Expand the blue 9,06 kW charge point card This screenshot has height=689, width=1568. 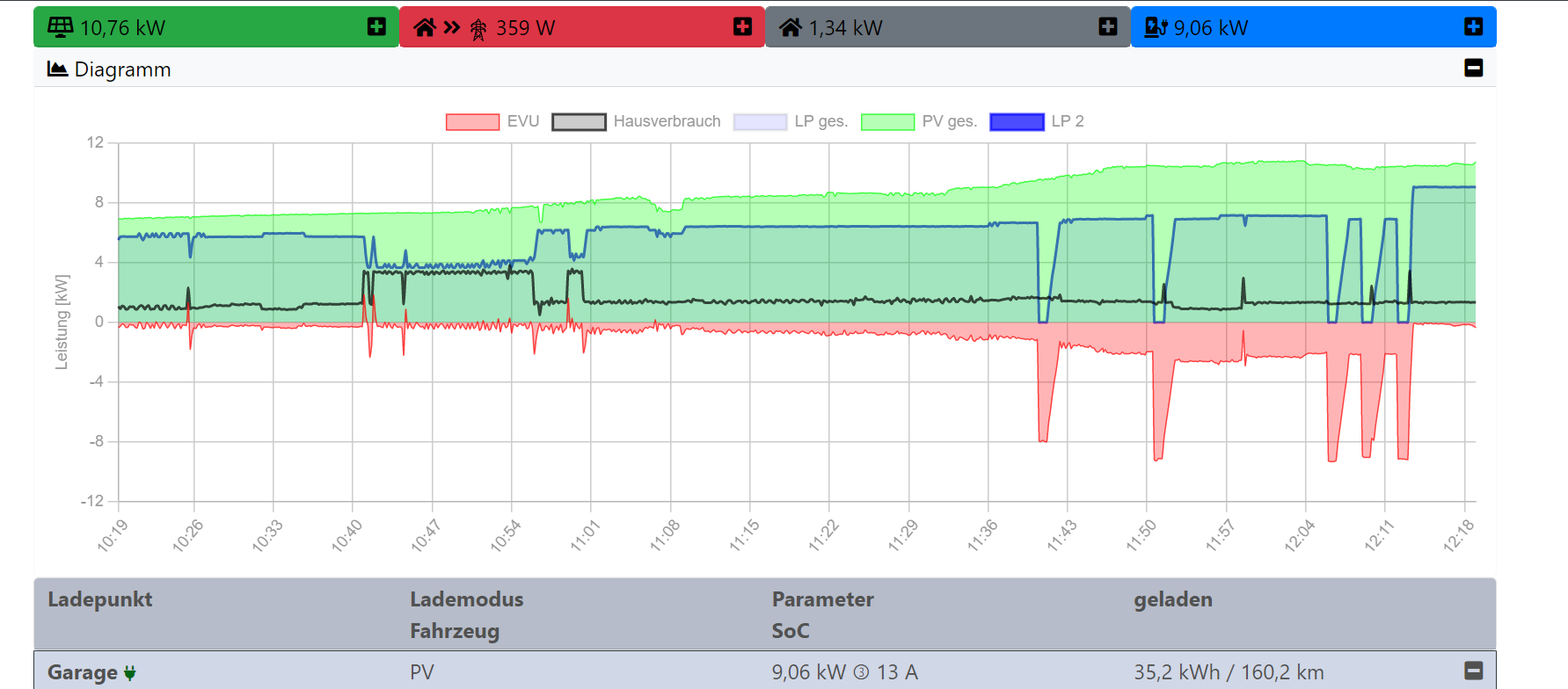click(1474, 27)
